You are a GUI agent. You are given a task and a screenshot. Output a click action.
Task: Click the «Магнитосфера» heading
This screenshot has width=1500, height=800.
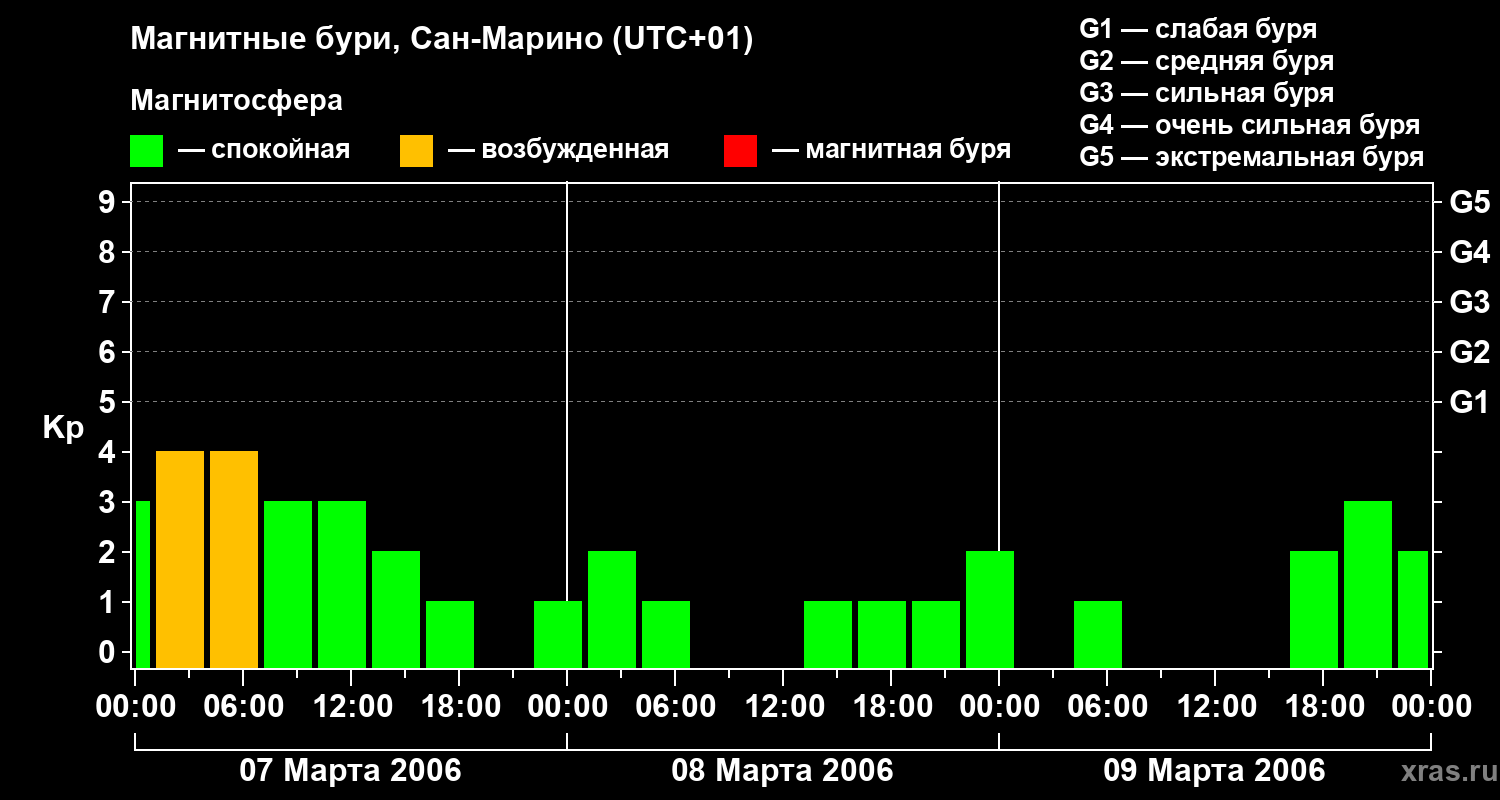pyautogui.click(x=236, y=101)
